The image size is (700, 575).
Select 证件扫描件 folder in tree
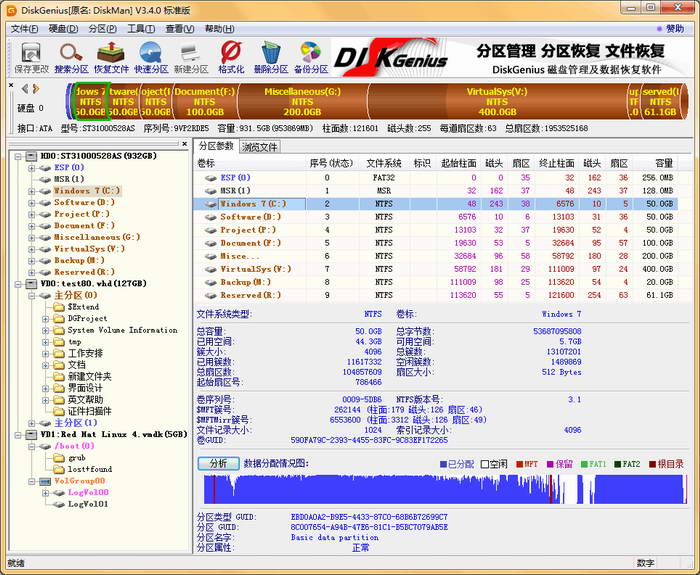(89, 411)
